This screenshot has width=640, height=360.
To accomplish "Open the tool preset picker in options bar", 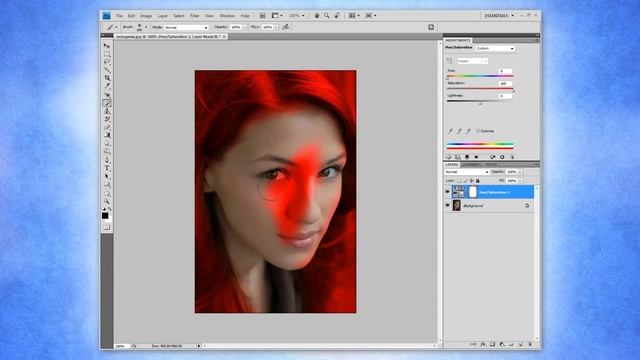I will 111,27.
